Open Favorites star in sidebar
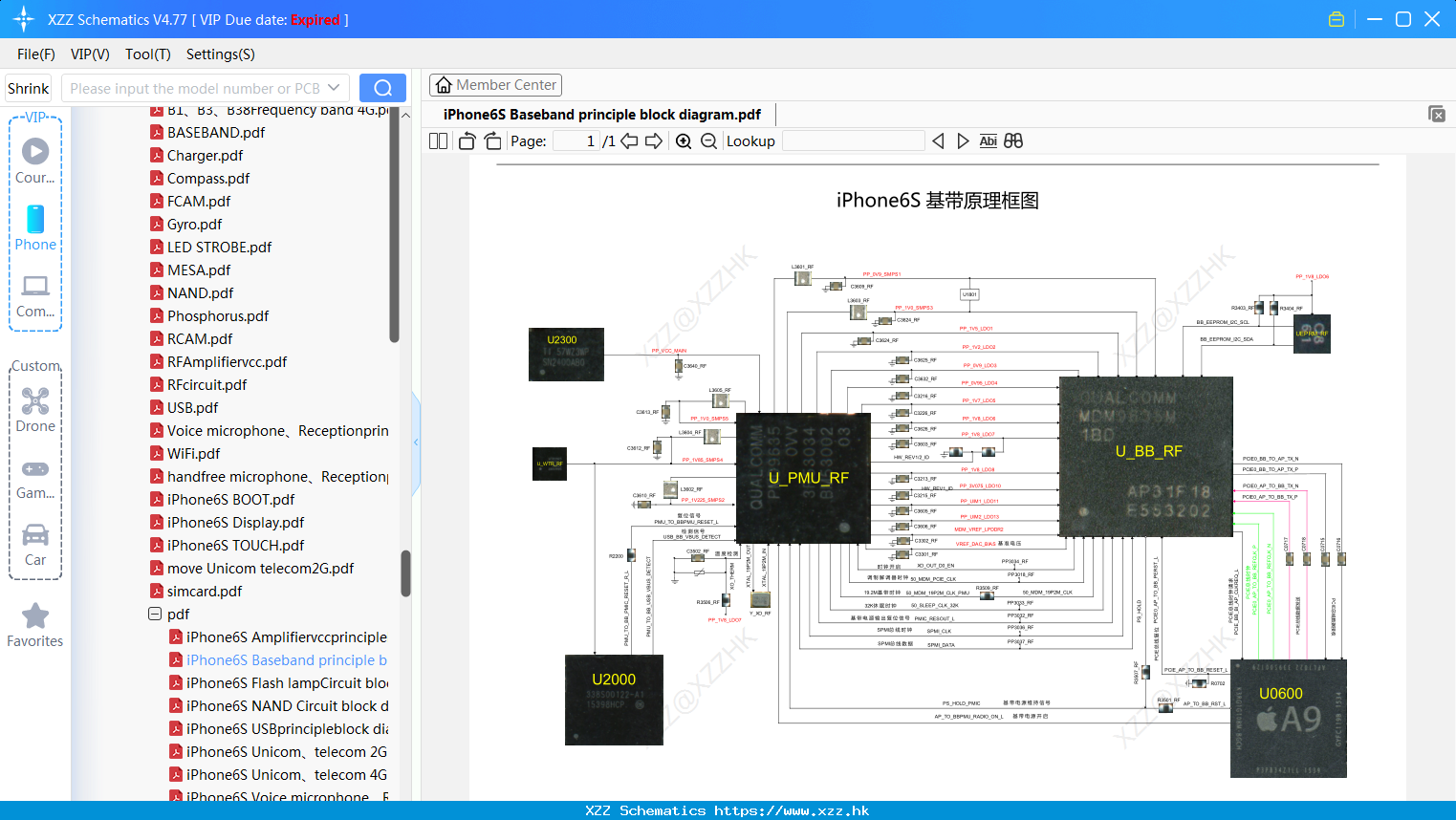Screen dimensions: 1456x820 pyautogui.click(x=35, y=626)
